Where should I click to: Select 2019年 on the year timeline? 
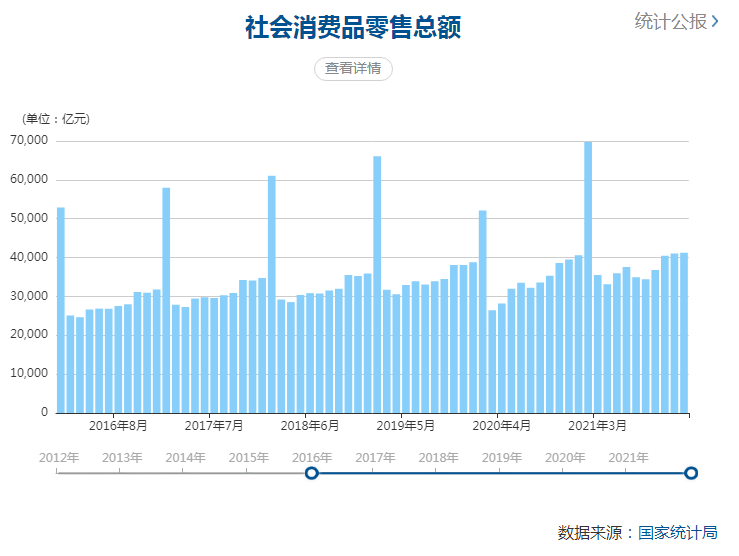501,458
